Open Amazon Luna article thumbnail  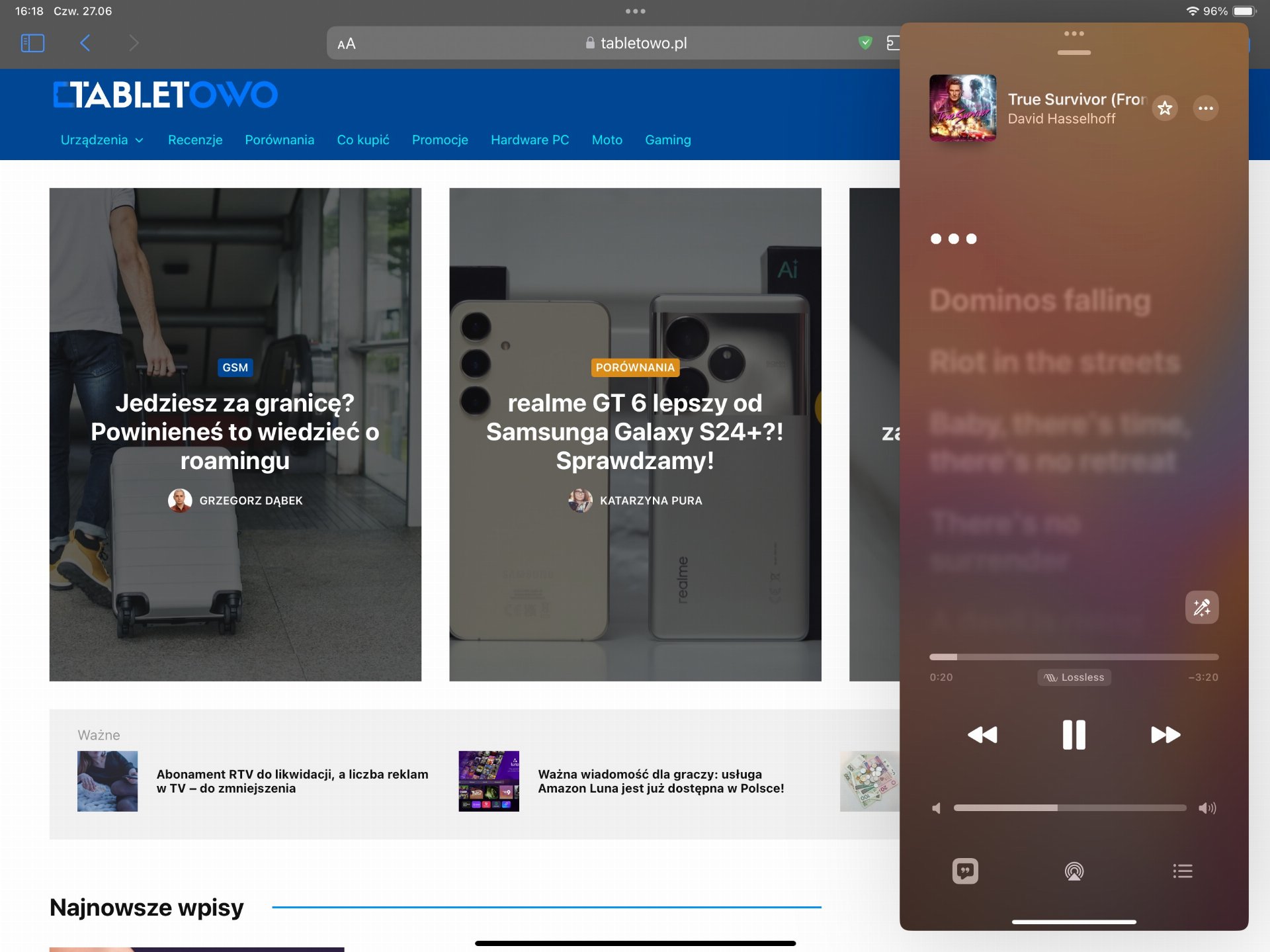tap(489, 781)
